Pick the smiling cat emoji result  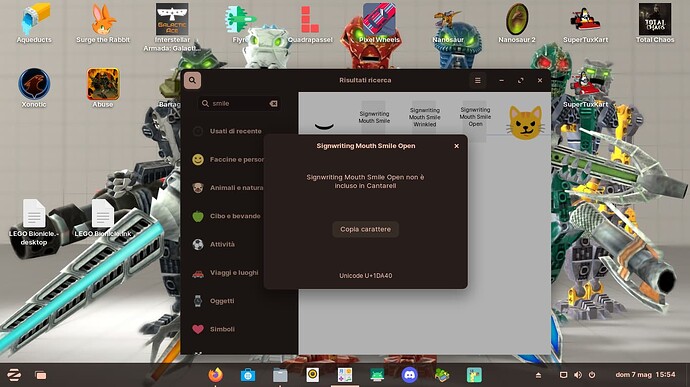(525, 122)
